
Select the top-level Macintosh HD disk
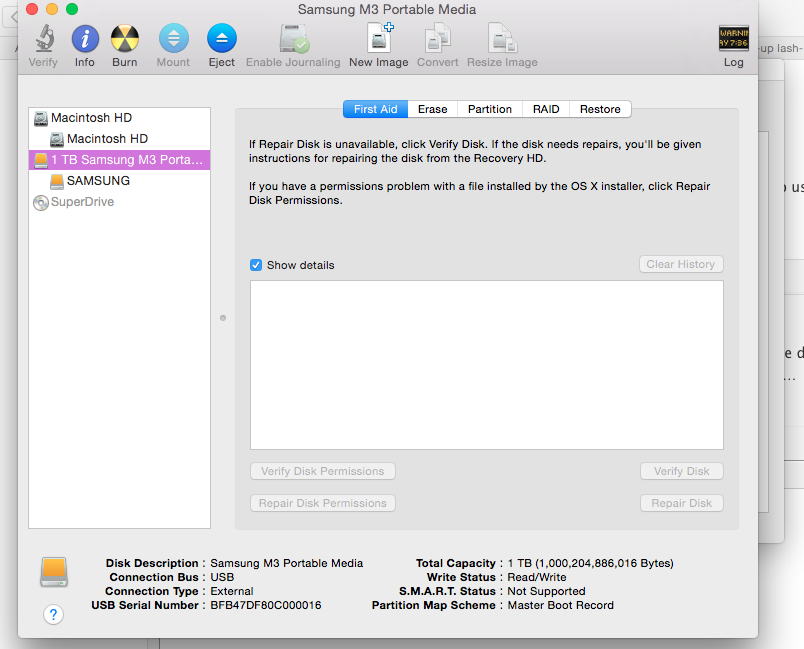coord(119,118)
